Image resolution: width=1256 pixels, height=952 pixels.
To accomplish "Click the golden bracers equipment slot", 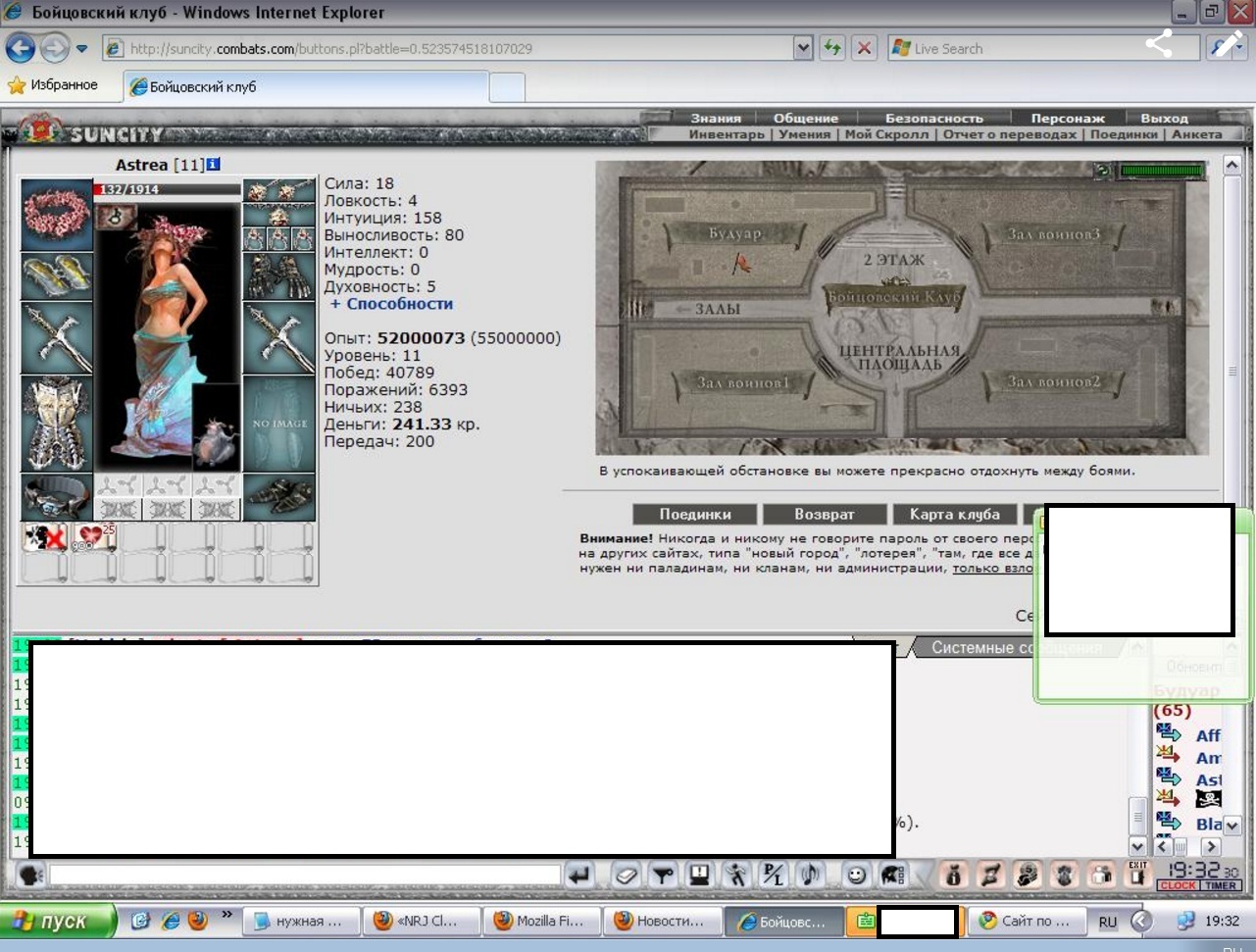I will [57, 276].
